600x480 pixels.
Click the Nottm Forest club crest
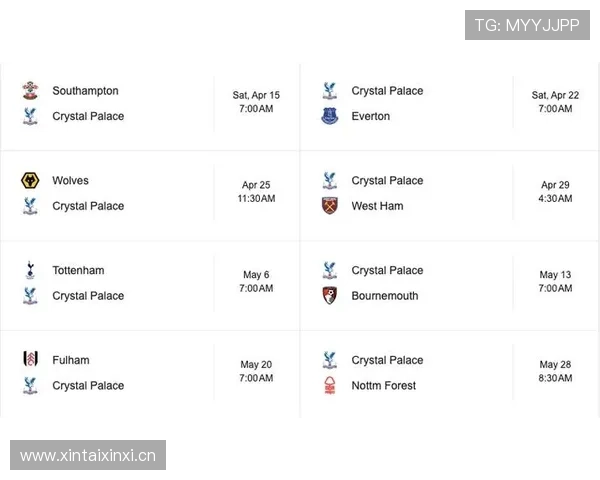[x=330, y=387]
